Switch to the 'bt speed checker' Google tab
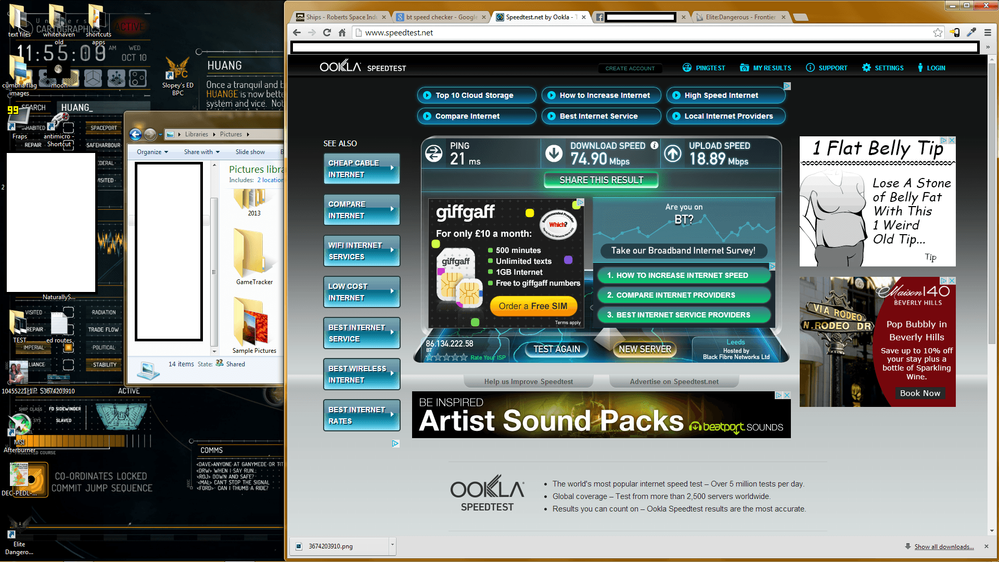Image resolution: width=999 pixels, height=562 pixels. (x=441, y=17)
